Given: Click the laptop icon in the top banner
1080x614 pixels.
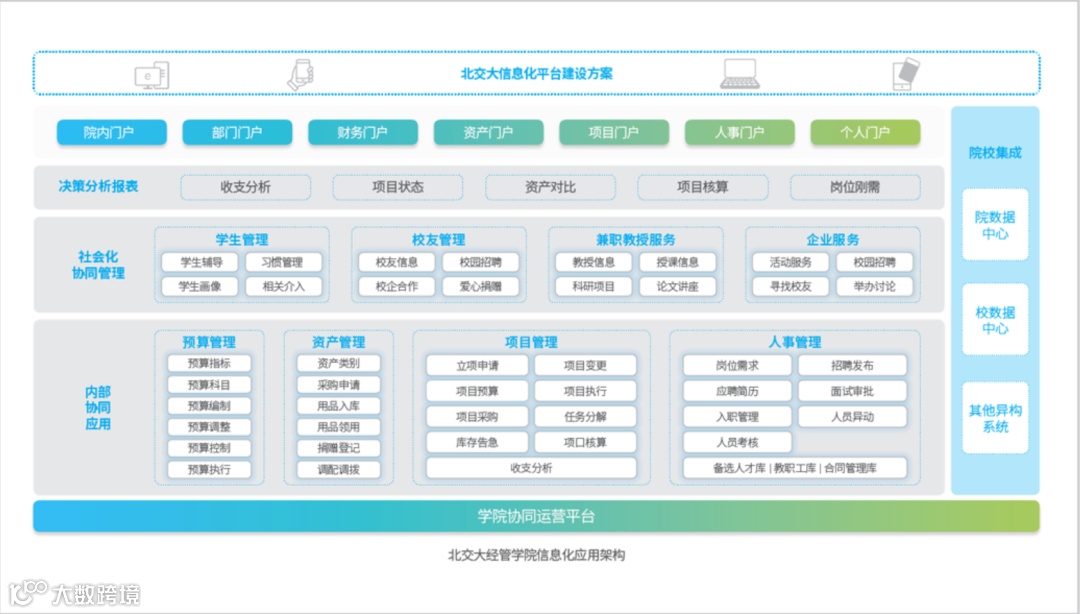Looking at the screenshot, I should tap(740, 74).
